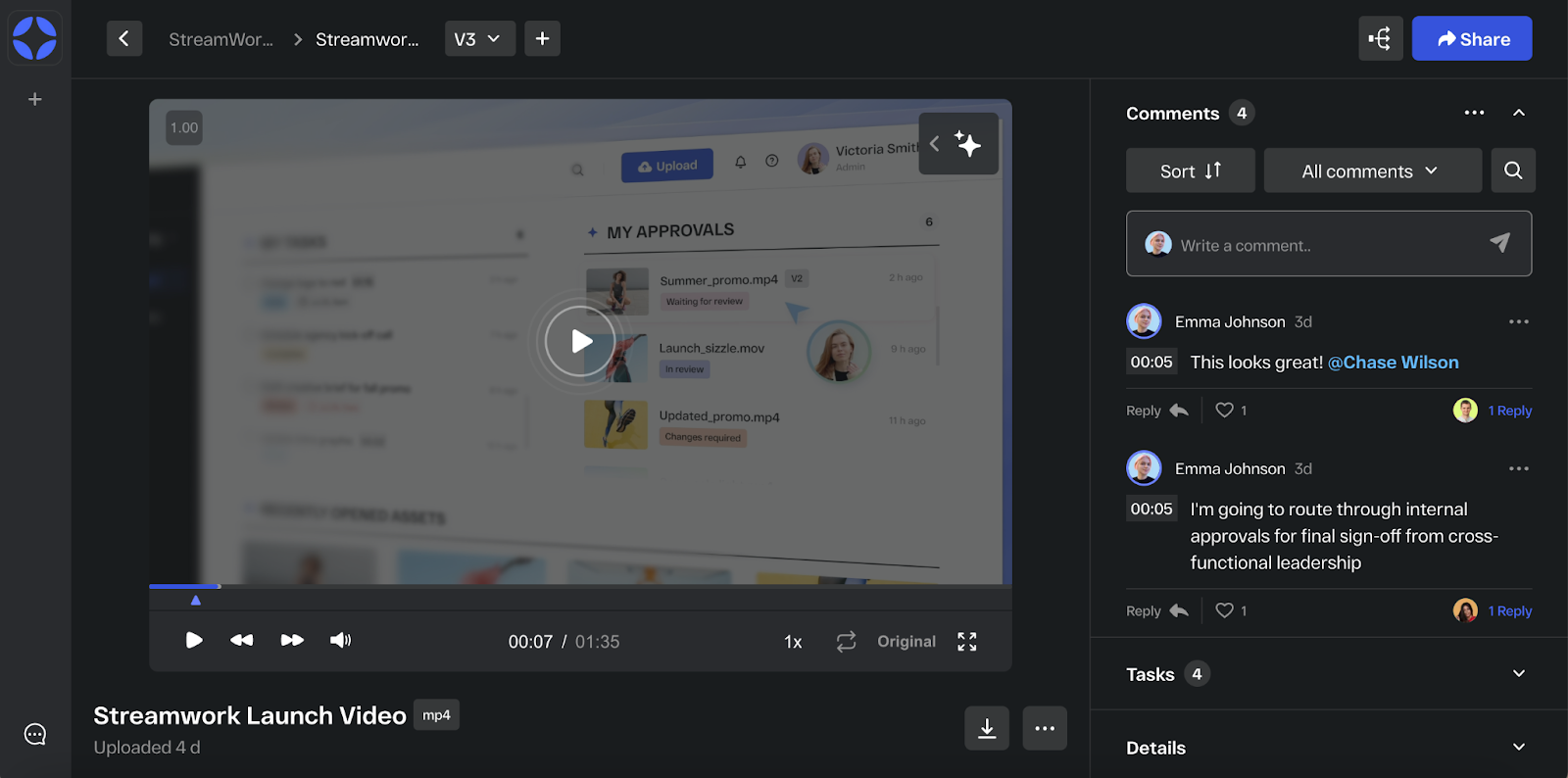Image resolution: width=1568 pixels, height=778 pixels.
Task: Type in the Write a comment field
Action: (x=1329, y=244)
